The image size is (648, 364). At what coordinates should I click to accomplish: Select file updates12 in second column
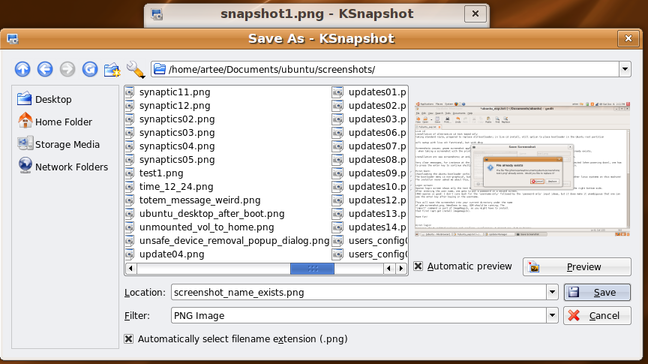coord(377,200)
